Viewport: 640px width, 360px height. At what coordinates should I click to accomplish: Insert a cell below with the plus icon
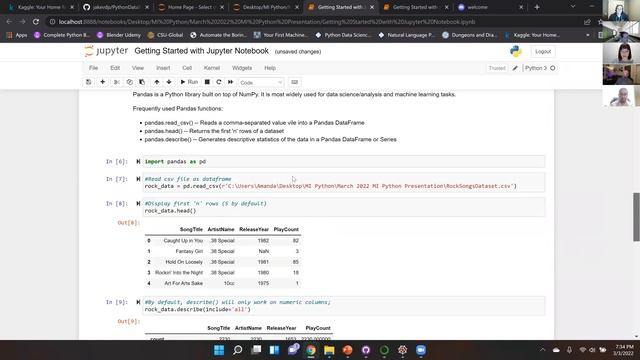click(102, 82)
